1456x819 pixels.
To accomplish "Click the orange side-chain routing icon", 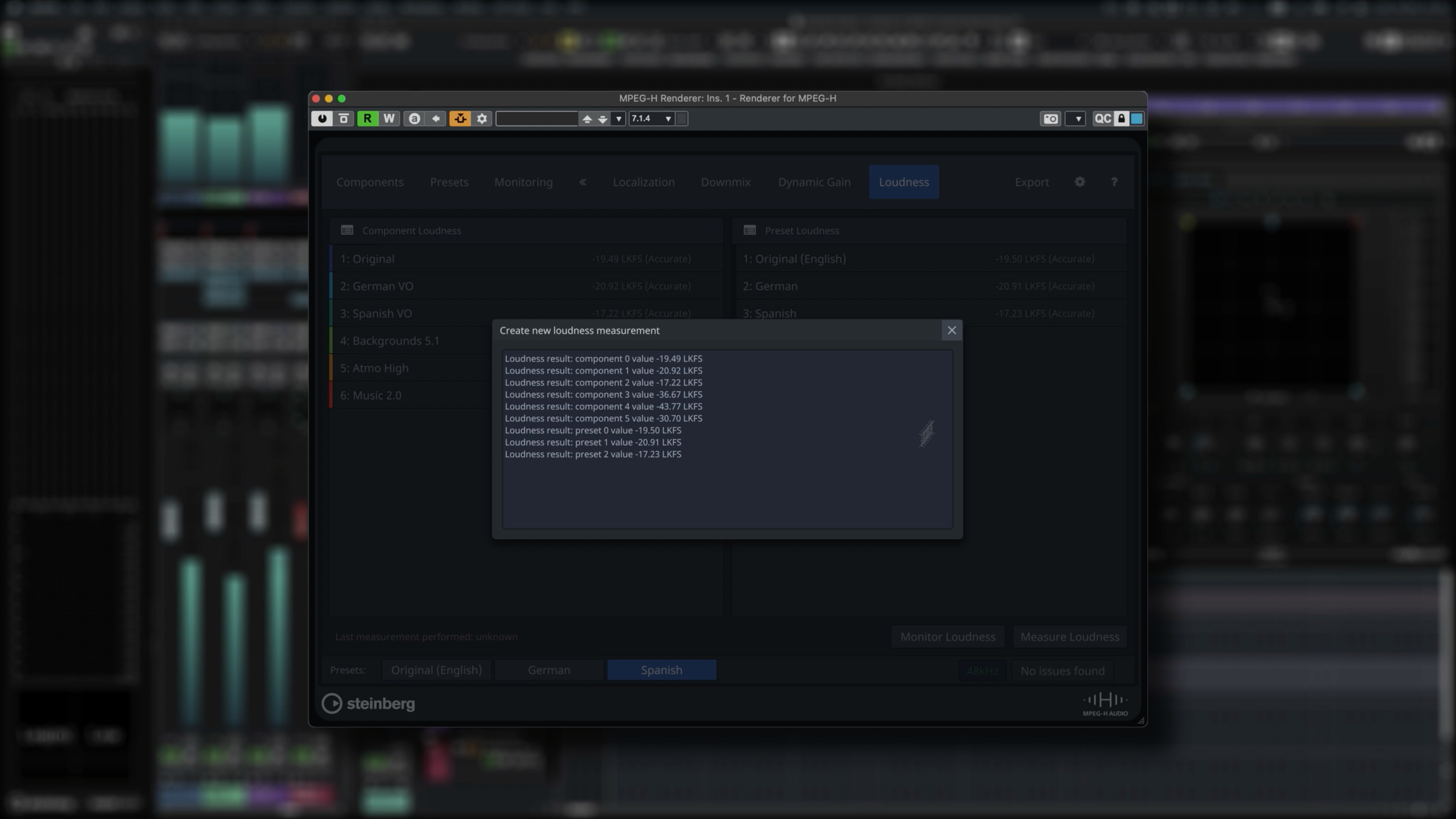I will click(460, 119).
